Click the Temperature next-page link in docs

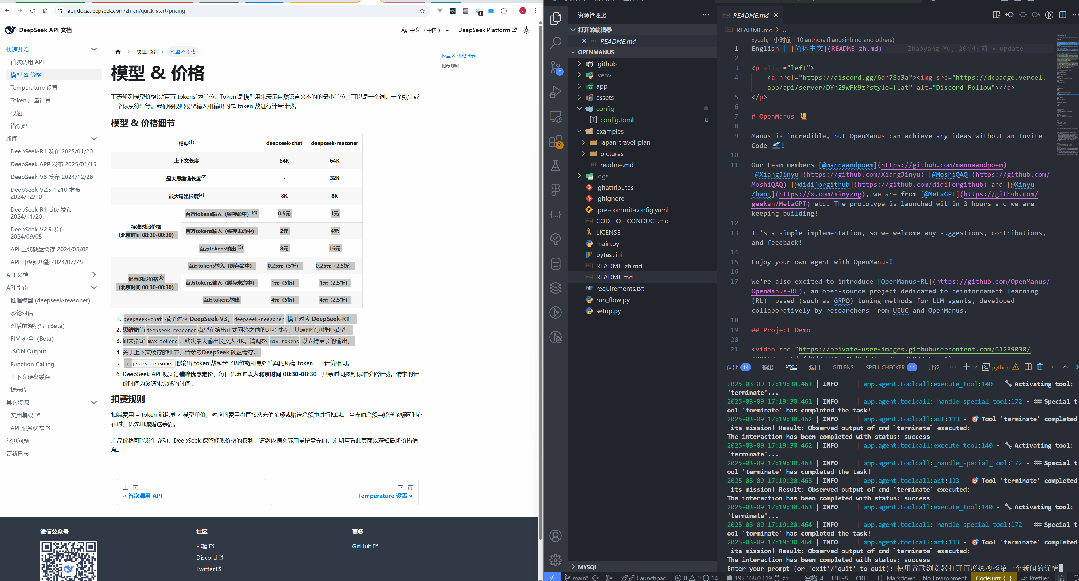[x=385, y=496]
